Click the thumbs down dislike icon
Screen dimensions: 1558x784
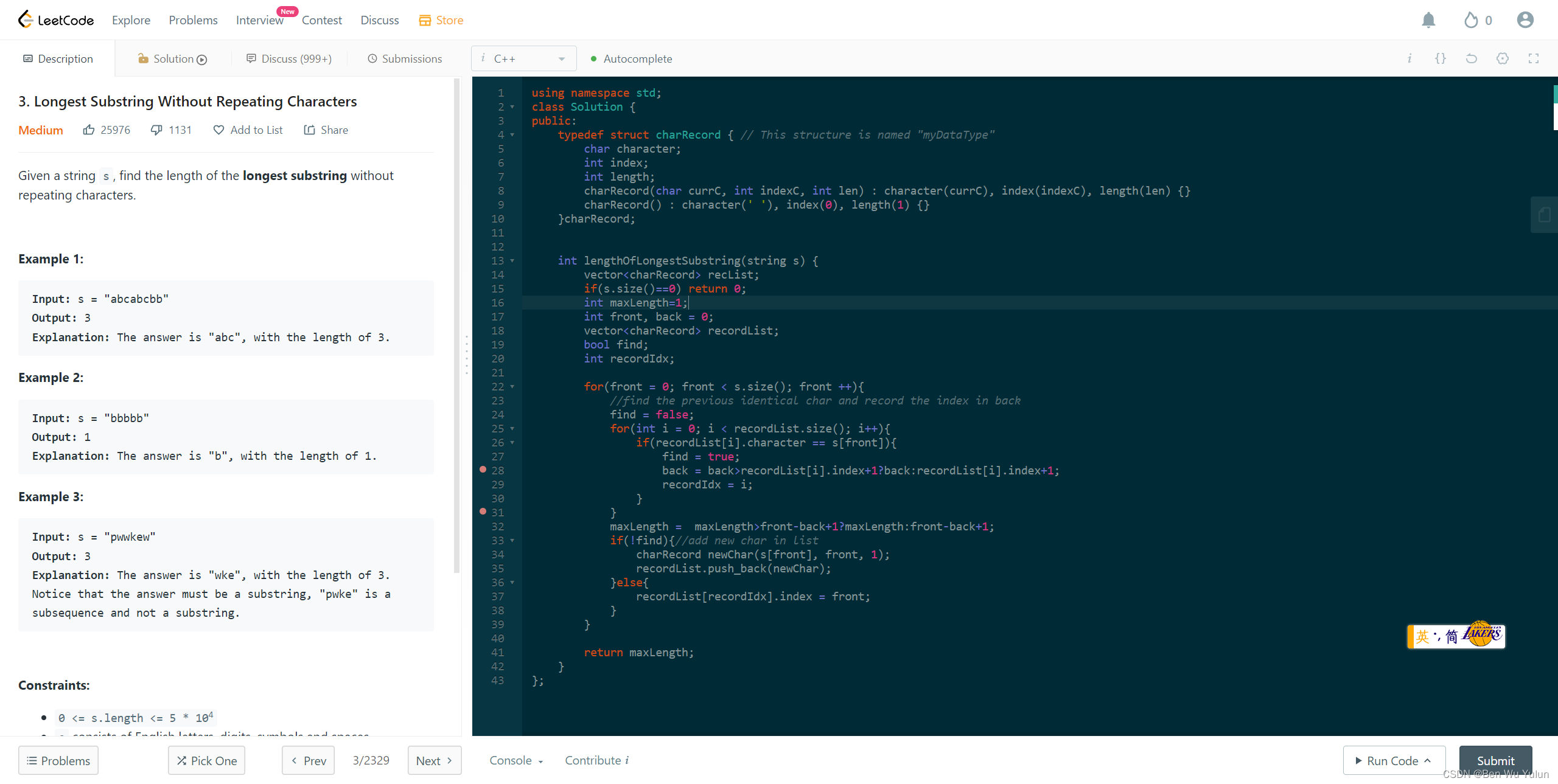(x=156, y=130)
